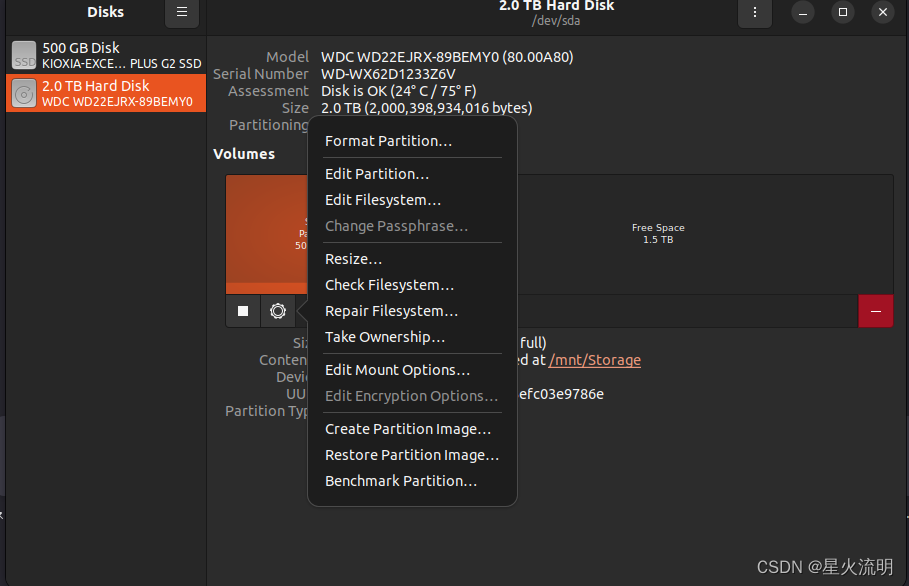
Task: Start Benchmark Partition from the menu
Action: coord(401,481)
